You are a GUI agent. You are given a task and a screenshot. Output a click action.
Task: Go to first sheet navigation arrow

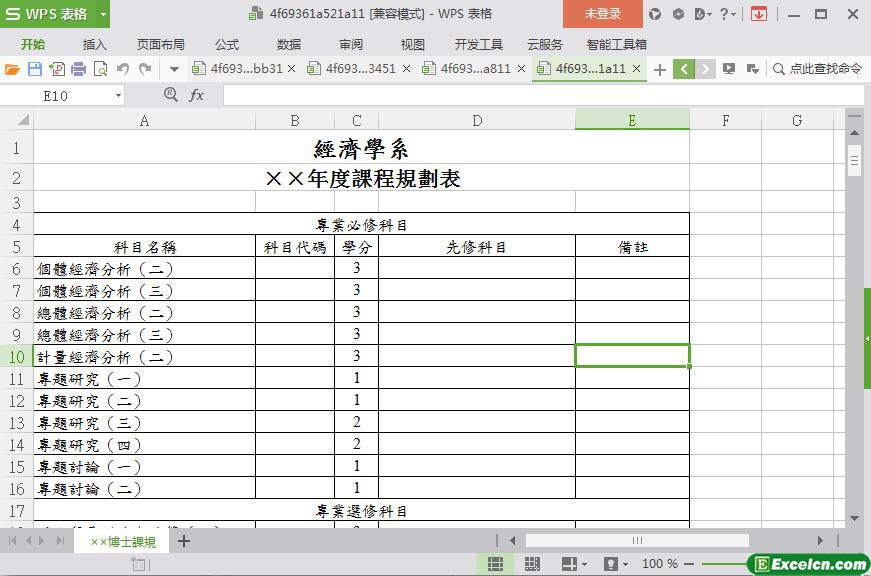coord(12,540)
